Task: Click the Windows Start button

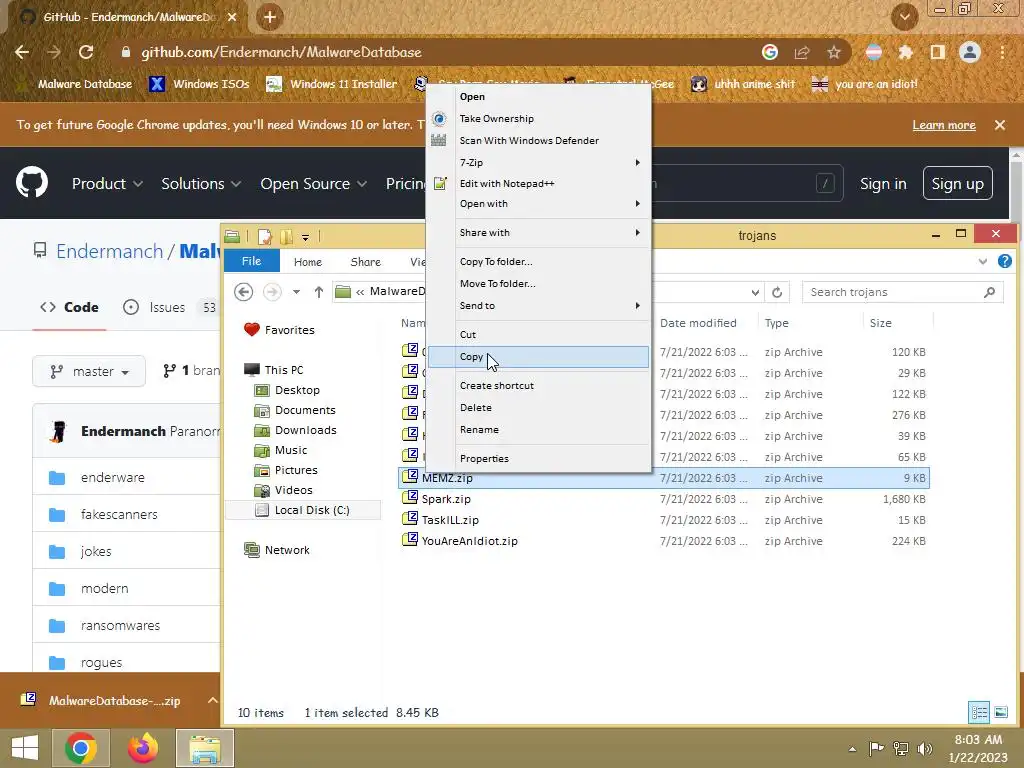Action: 25,748
